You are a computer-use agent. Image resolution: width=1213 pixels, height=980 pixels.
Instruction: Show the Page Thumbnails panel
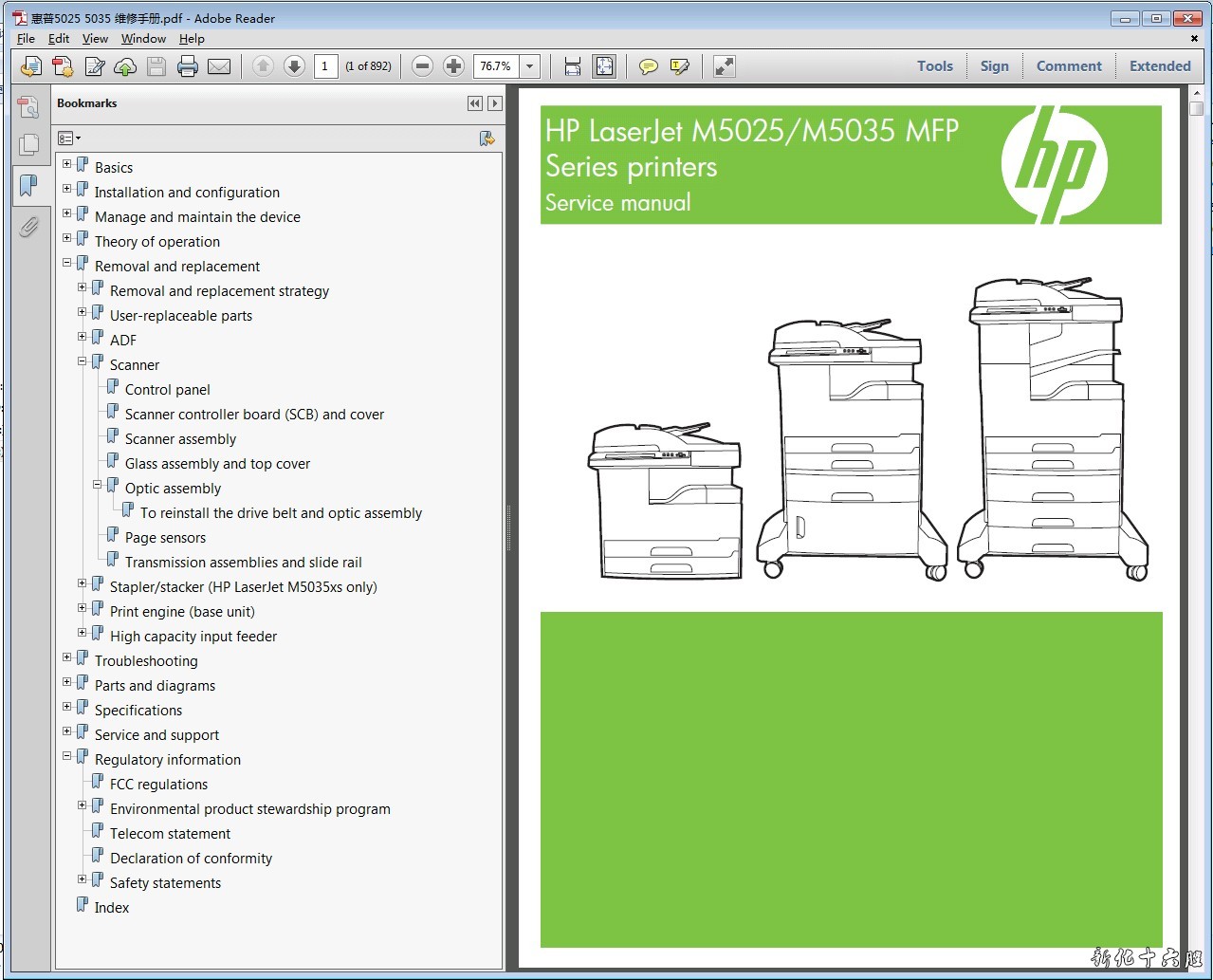(x=28, y=144)
